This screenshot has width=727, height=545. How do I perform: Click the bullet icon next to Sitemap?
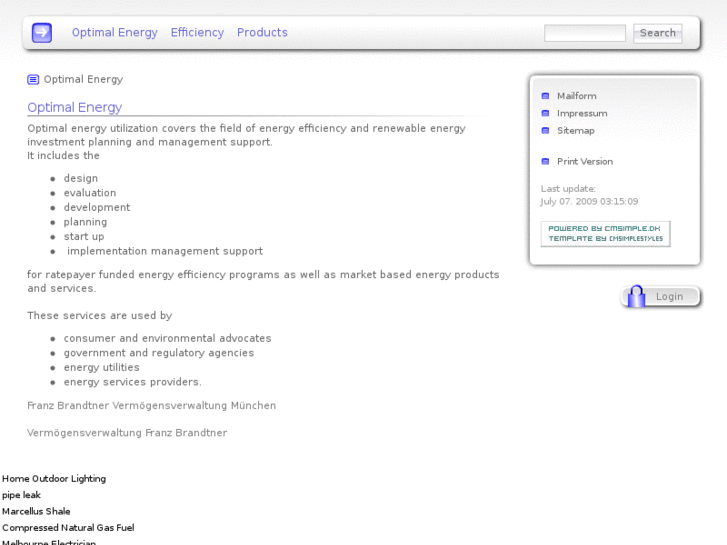click(x=545, y=130)
